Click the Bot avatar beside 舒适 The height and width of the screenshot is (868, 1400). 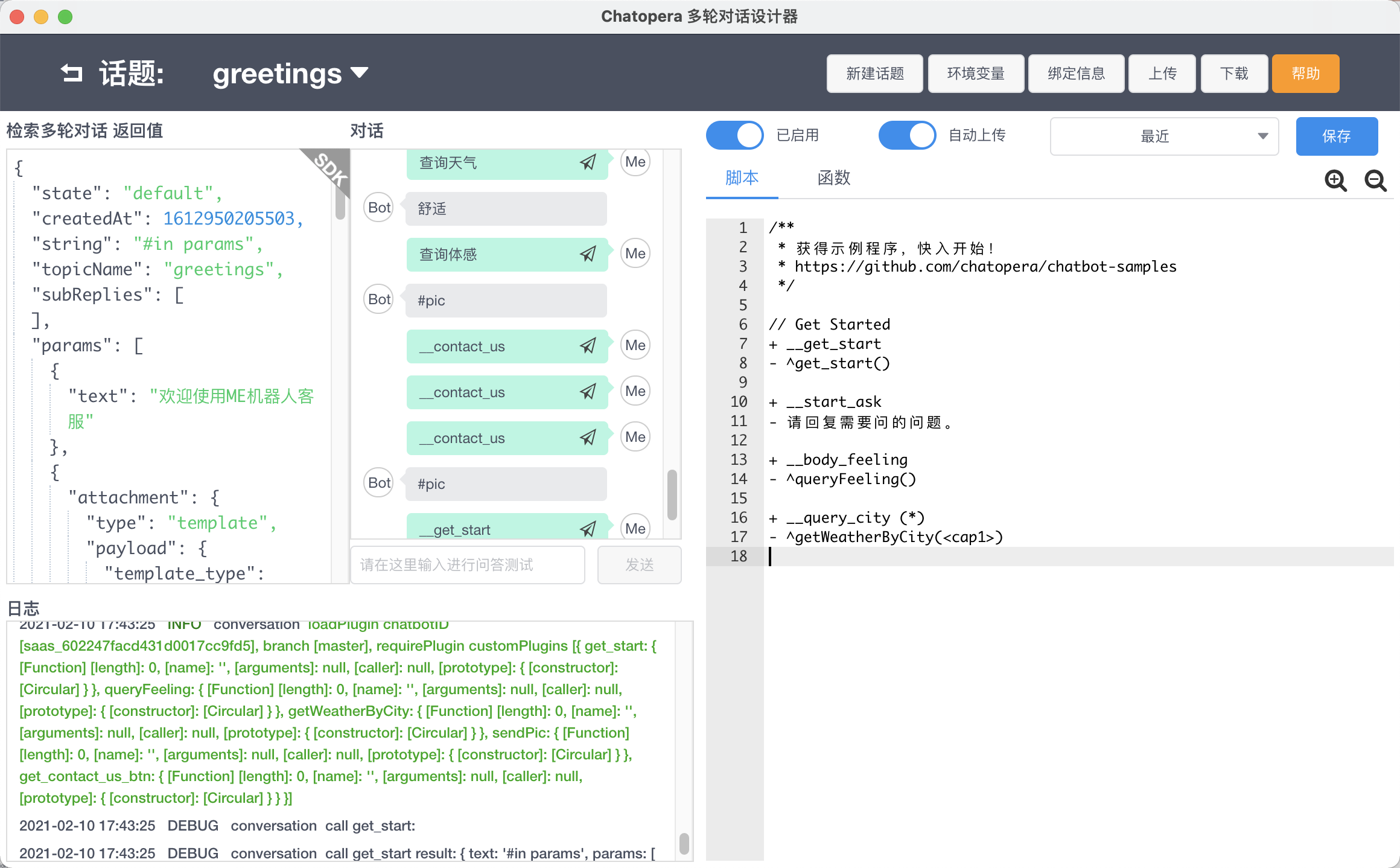click(x=379, y=208)
